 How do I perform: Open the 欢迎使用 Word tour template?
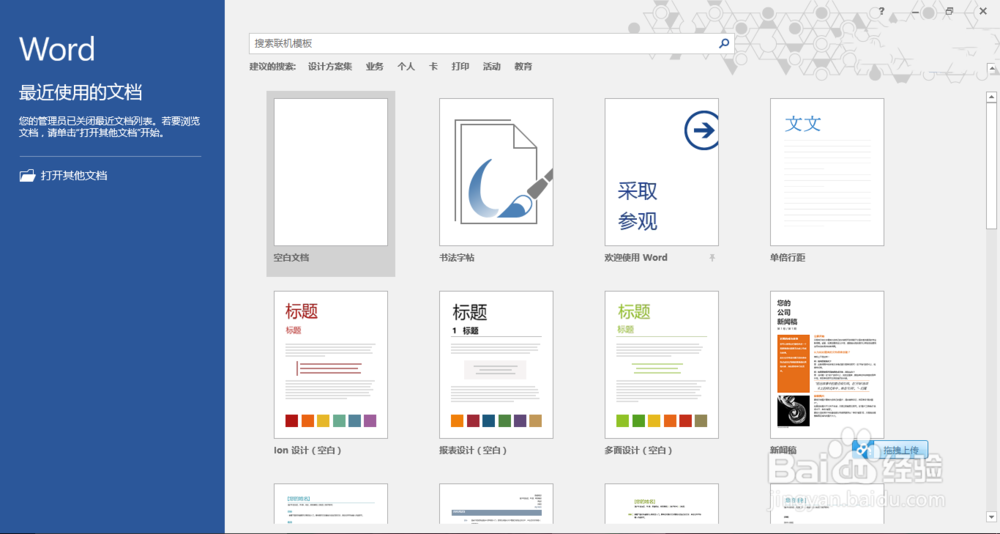(661, 172)
